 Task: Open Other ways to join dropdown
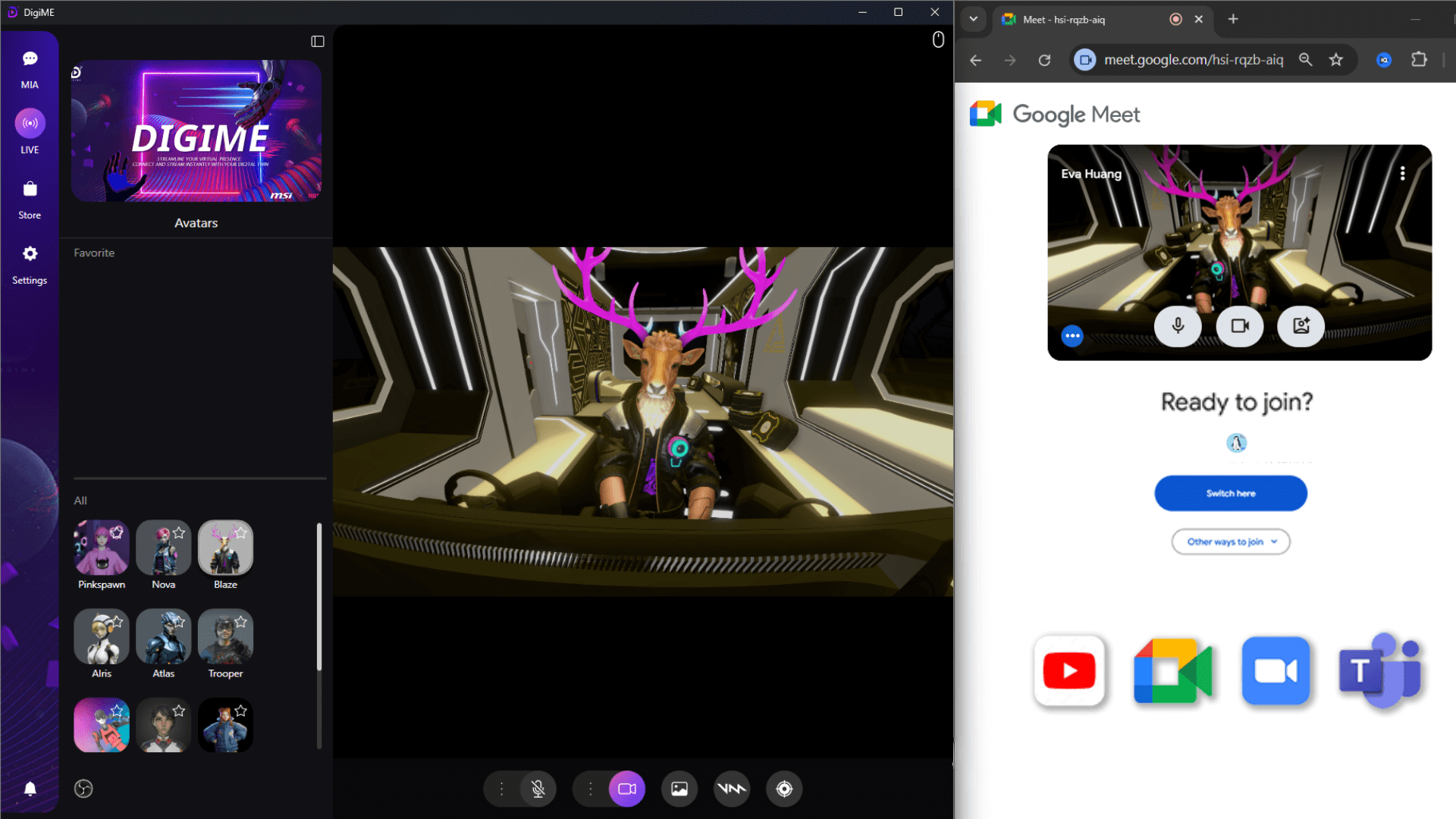click(x=1231, y=541)
